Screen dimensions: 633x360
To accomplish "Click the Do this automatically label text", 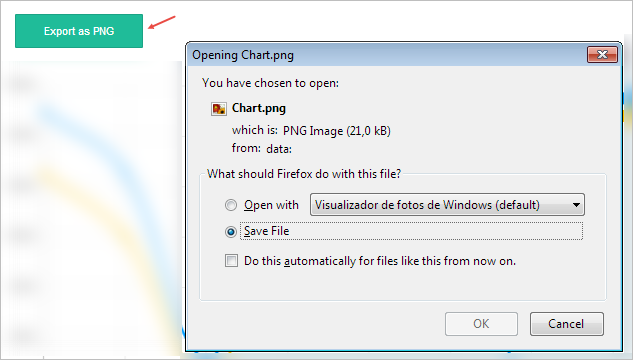I will [x=380, y=261].
